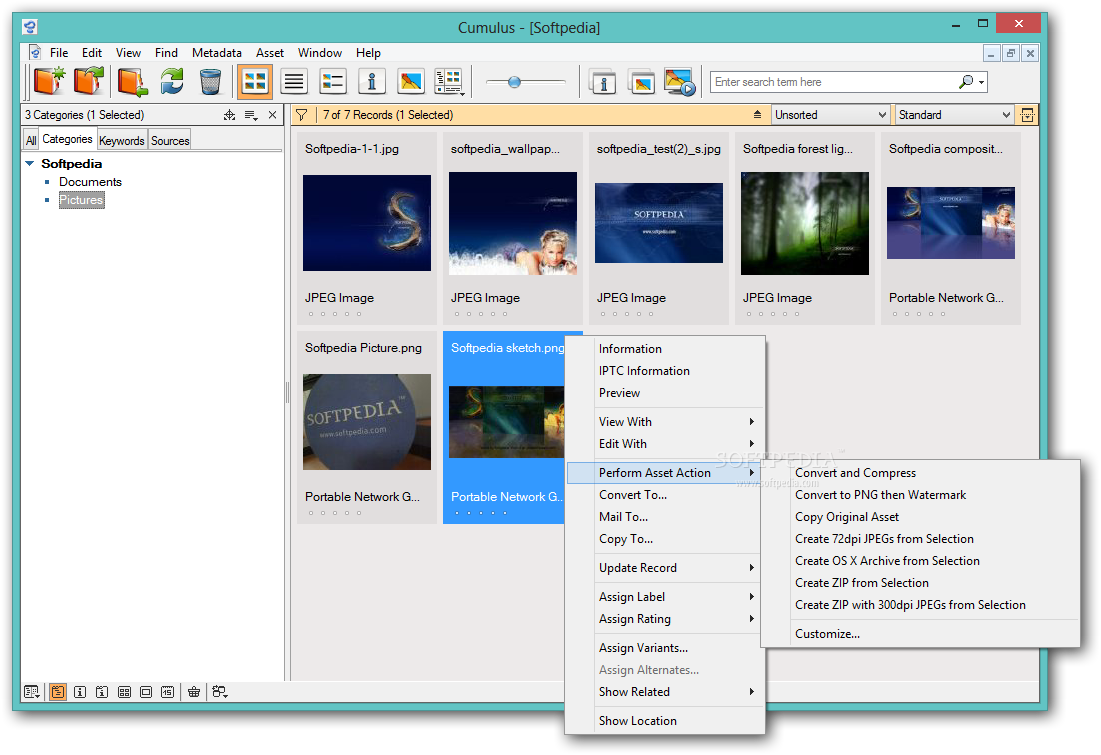The image size is (1101, 755).
Task: Select the Pictures category
Action: click(81, 200)
